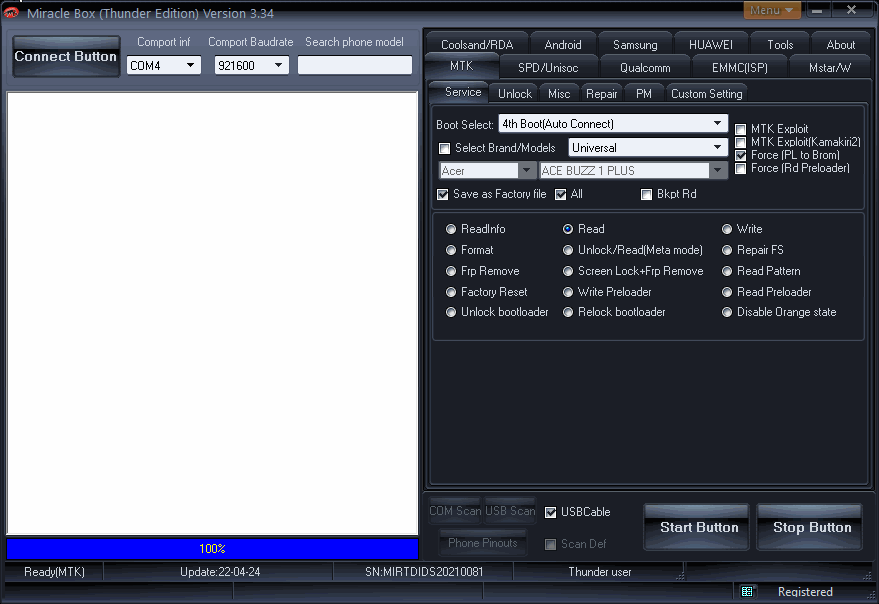The height and width of the screenshot is (604, 879).
Task: Toggle the MTK Exploit checkbox
Action: (x=741, y=130)
